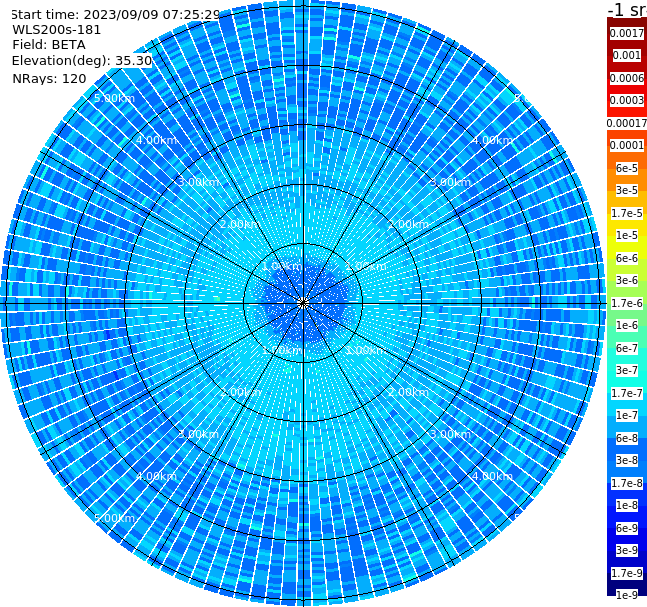Viewport: 647px width, 607px height.
Task: Click colorbar tick label 1e-5
Action: point(627,235)
